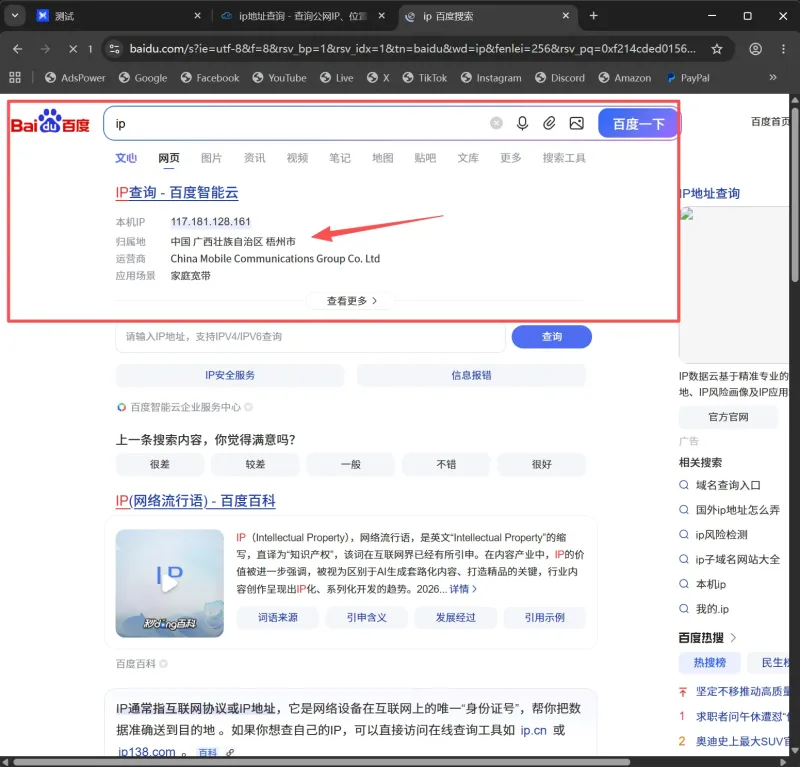800x767 pixels.
Task: Jump to 引用示例 section
Action: pos(544,617)
